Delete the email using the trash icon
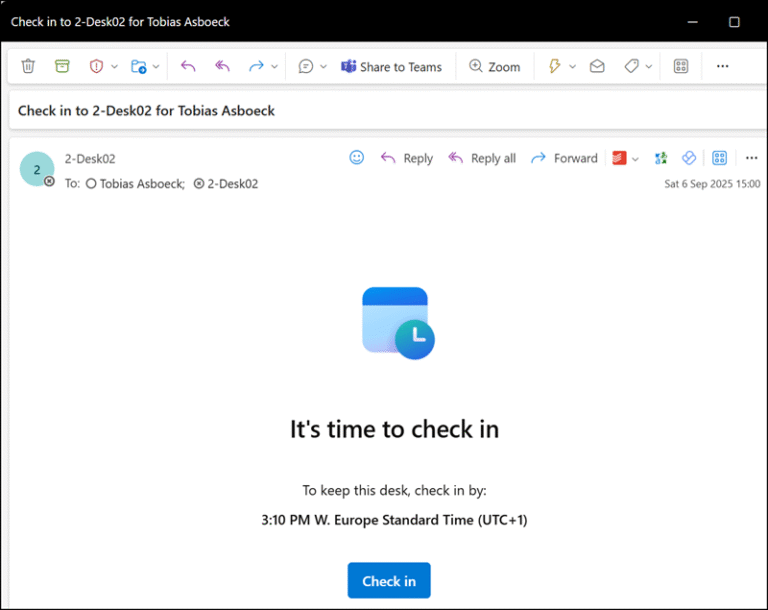 pos(28,66)
